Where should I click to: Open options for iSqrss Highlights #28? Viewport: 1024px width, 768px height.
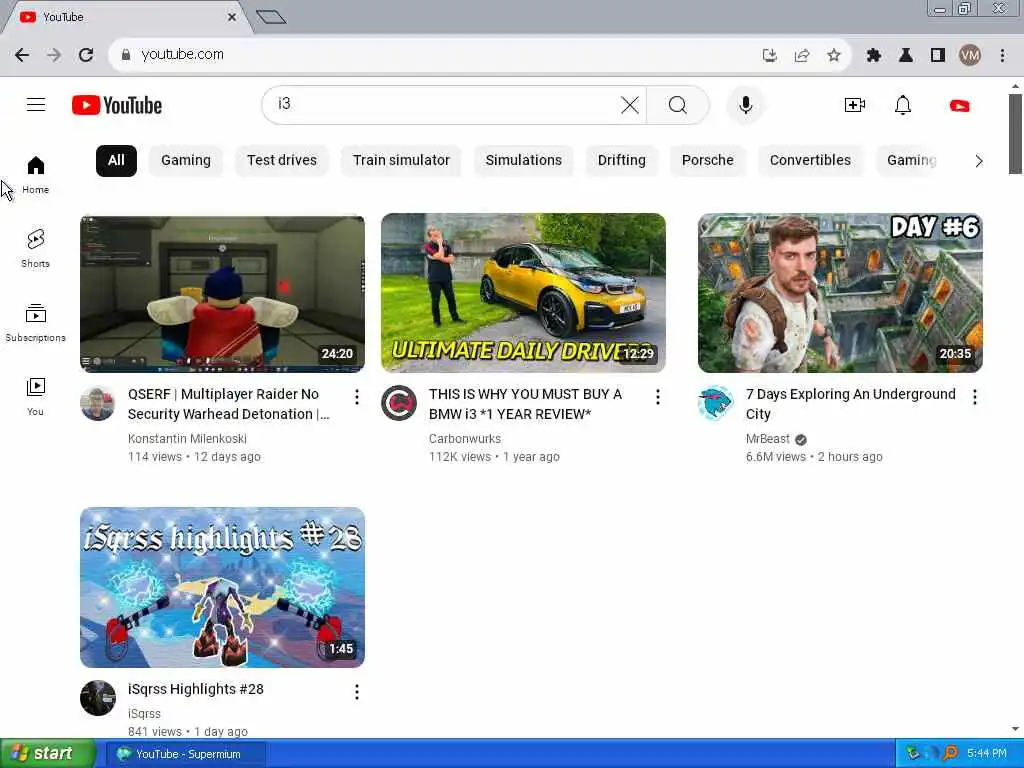357,692
